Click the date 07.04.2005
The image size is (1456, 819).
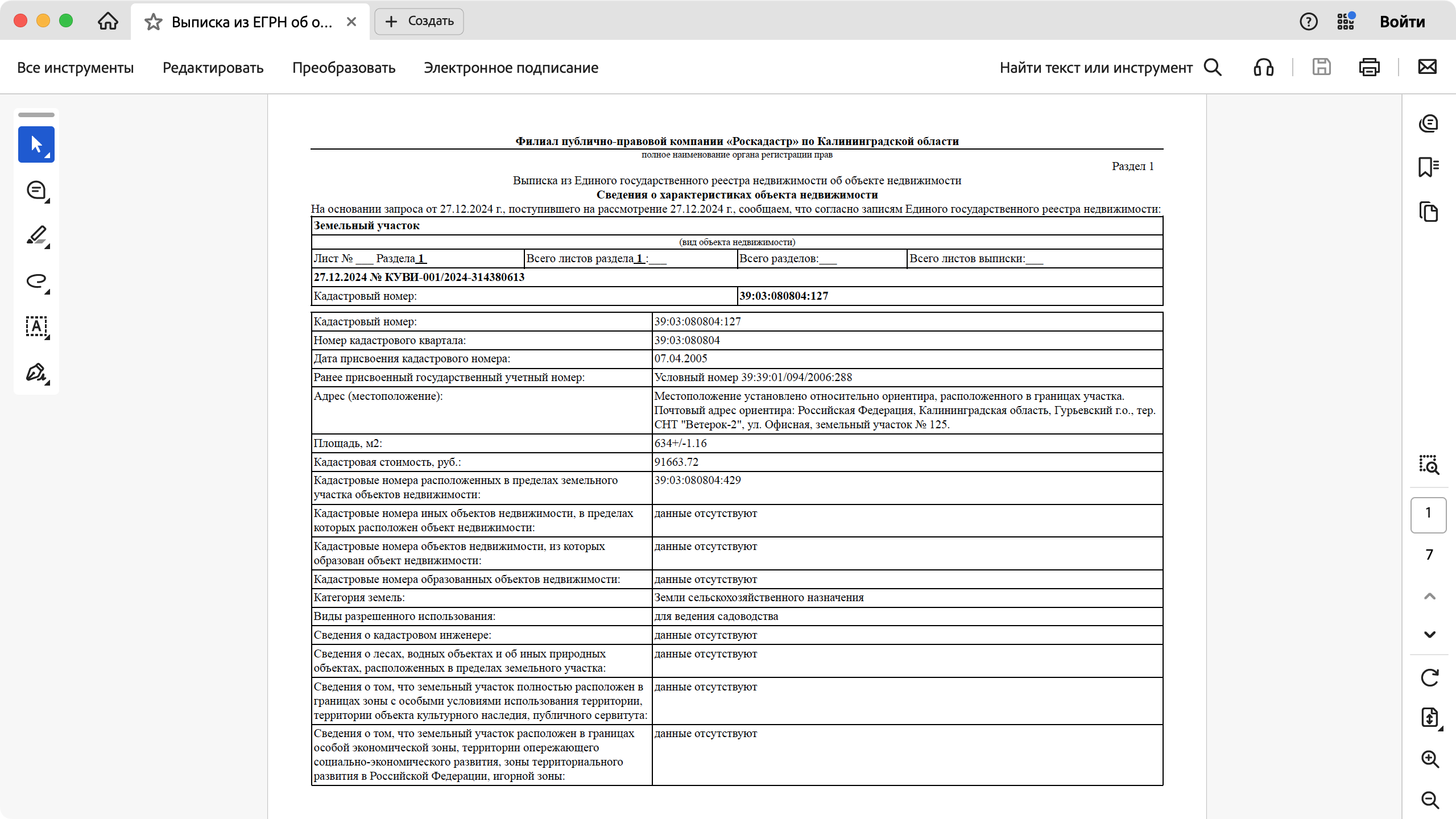pyautogui.click(x=681, y=358)
